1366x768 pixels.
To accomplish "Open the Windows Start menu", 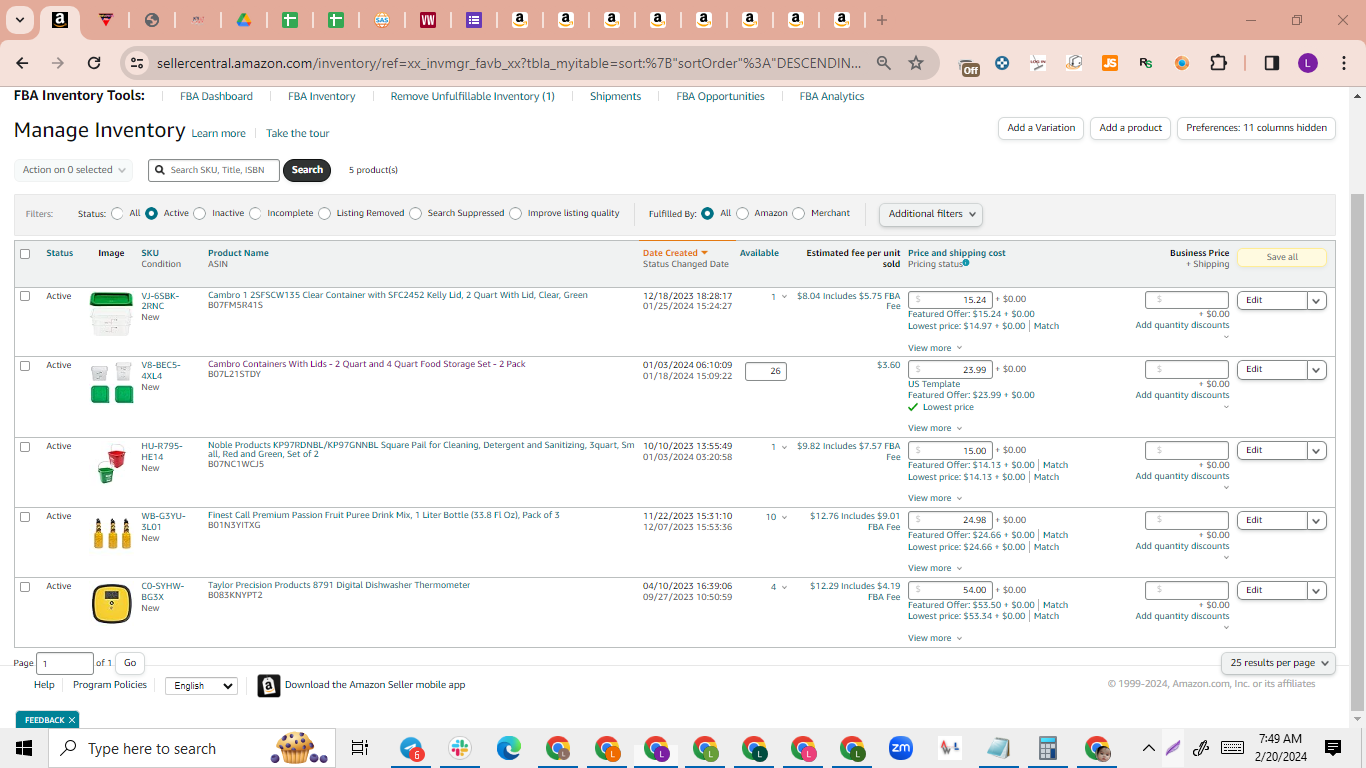I will point(23,748).
